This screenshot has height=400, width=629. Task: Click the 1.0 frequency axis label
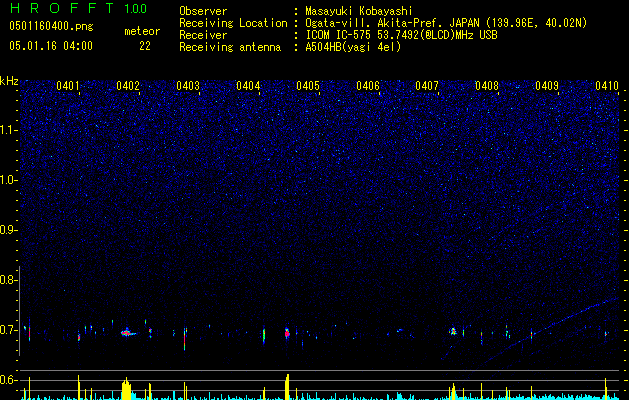click(9, 180)
